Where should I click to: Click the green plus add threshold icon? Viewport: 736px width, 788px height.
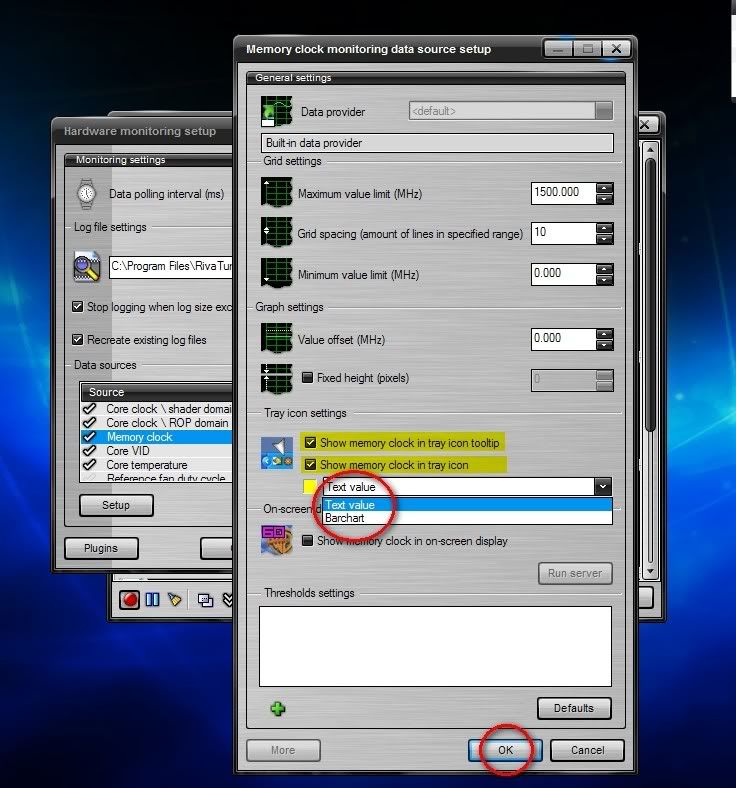pyautogui.click(x=278, y=708)
